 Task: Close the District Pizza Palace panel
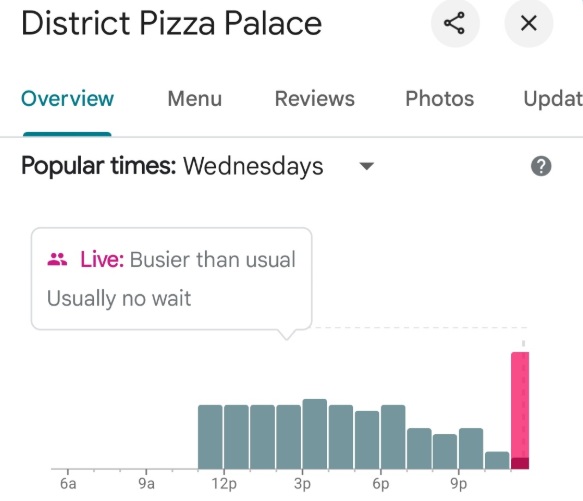point(528,23)
